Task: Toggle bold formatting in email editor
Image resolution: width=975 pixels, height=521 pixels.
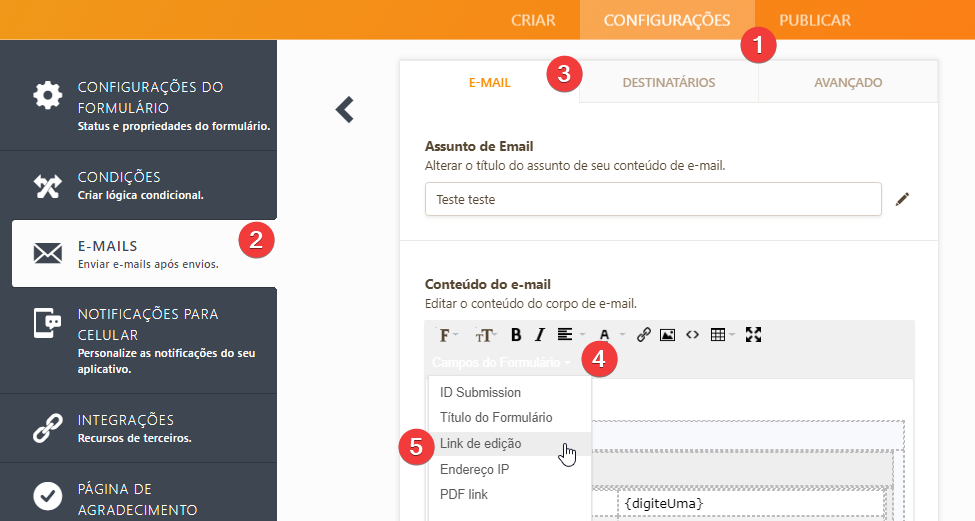Action: click(517, 335)
